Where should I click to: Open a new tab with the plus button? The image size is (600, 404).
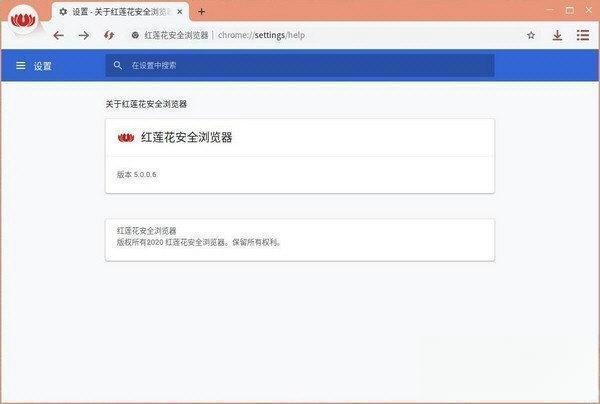click(x=202, y=12)
